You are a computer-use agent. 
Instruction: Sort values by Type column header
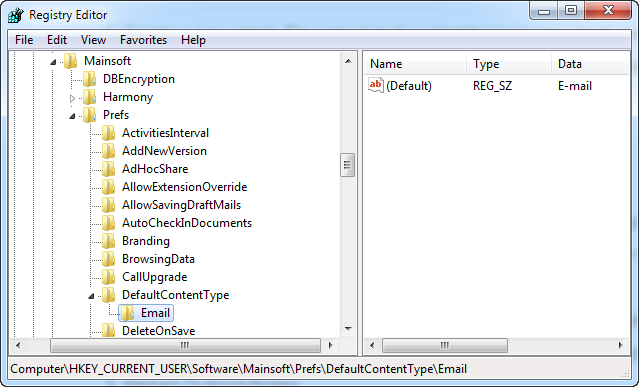point(509,64)
